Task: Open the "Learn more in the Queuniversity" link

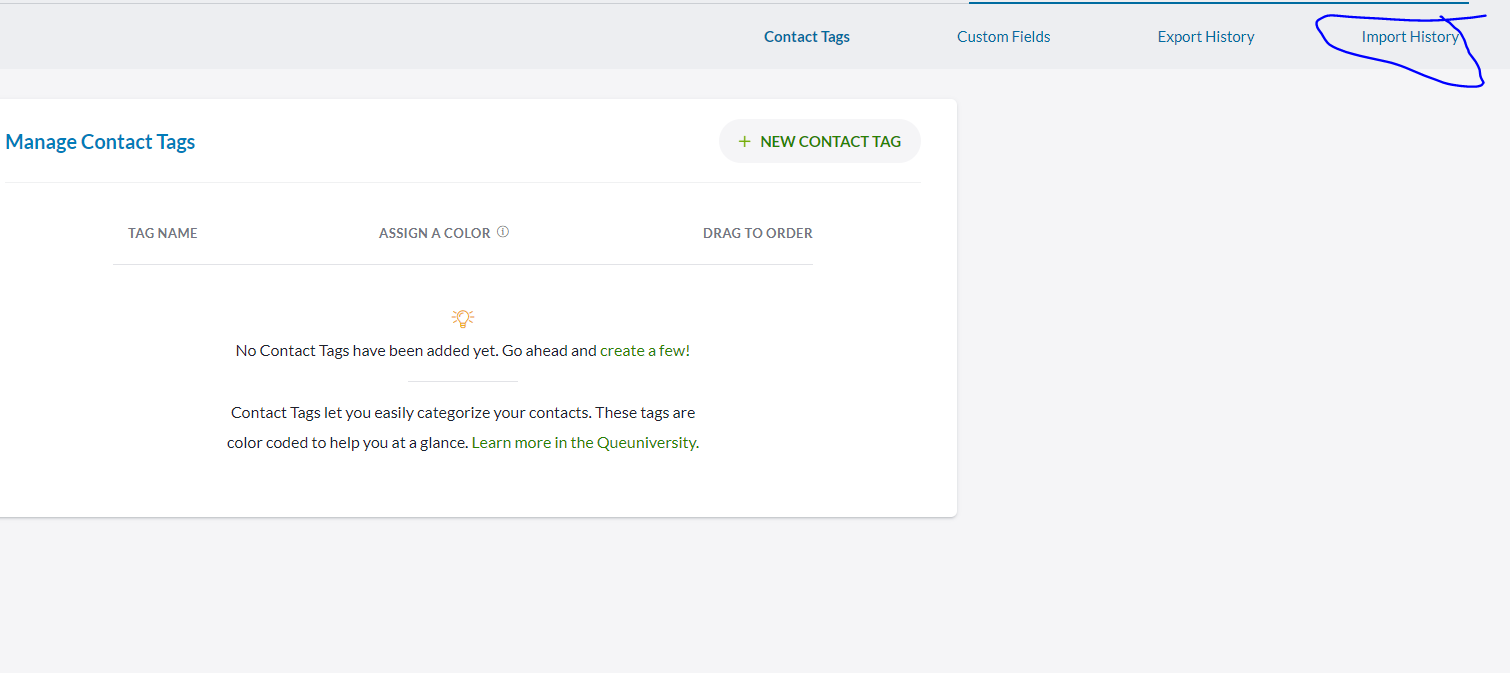Action: pyautogui.click(x=584, y=442)
